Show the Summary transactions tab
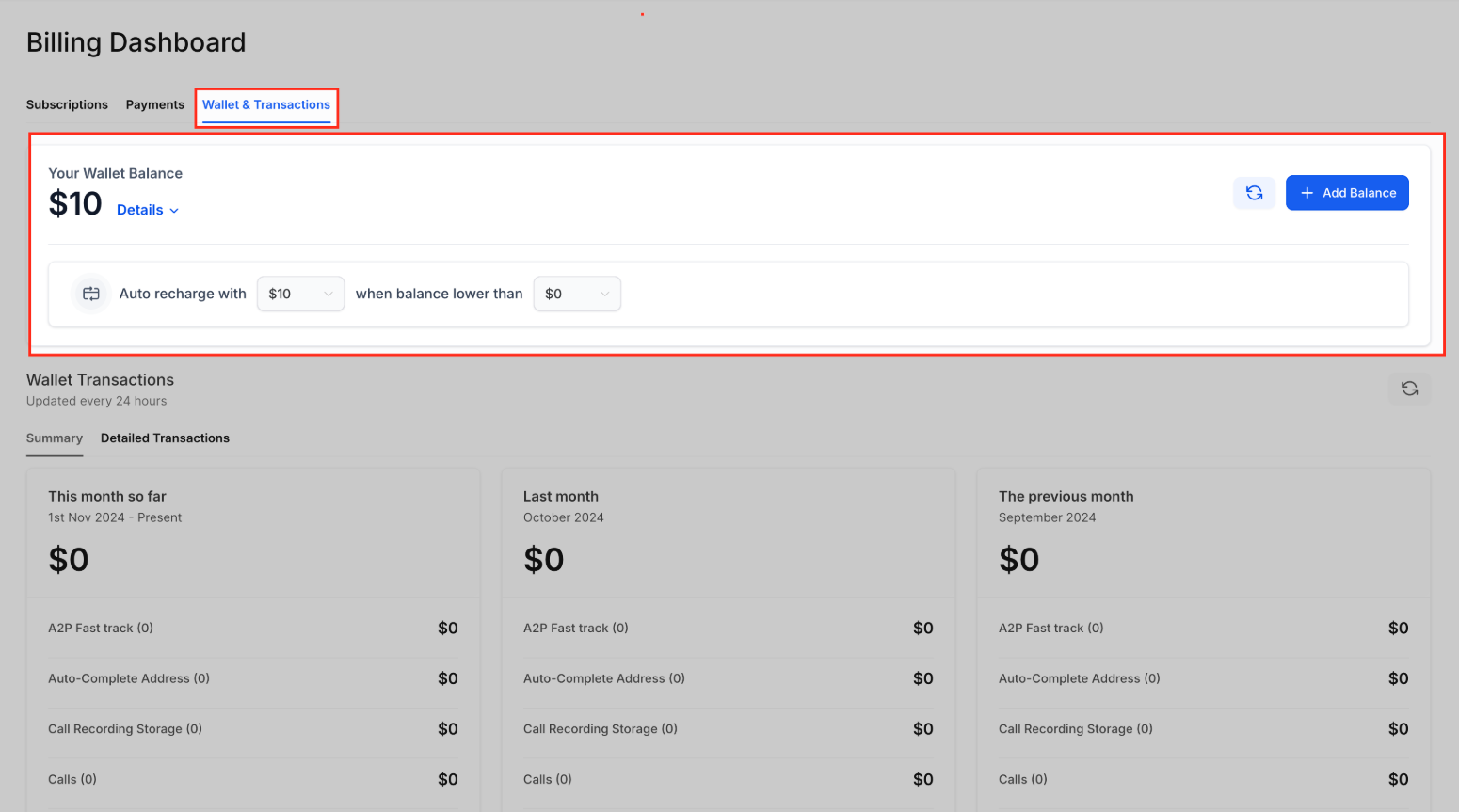Viewport: 1459px width, 812px height. pyautogui.click(x=55, y=438)
